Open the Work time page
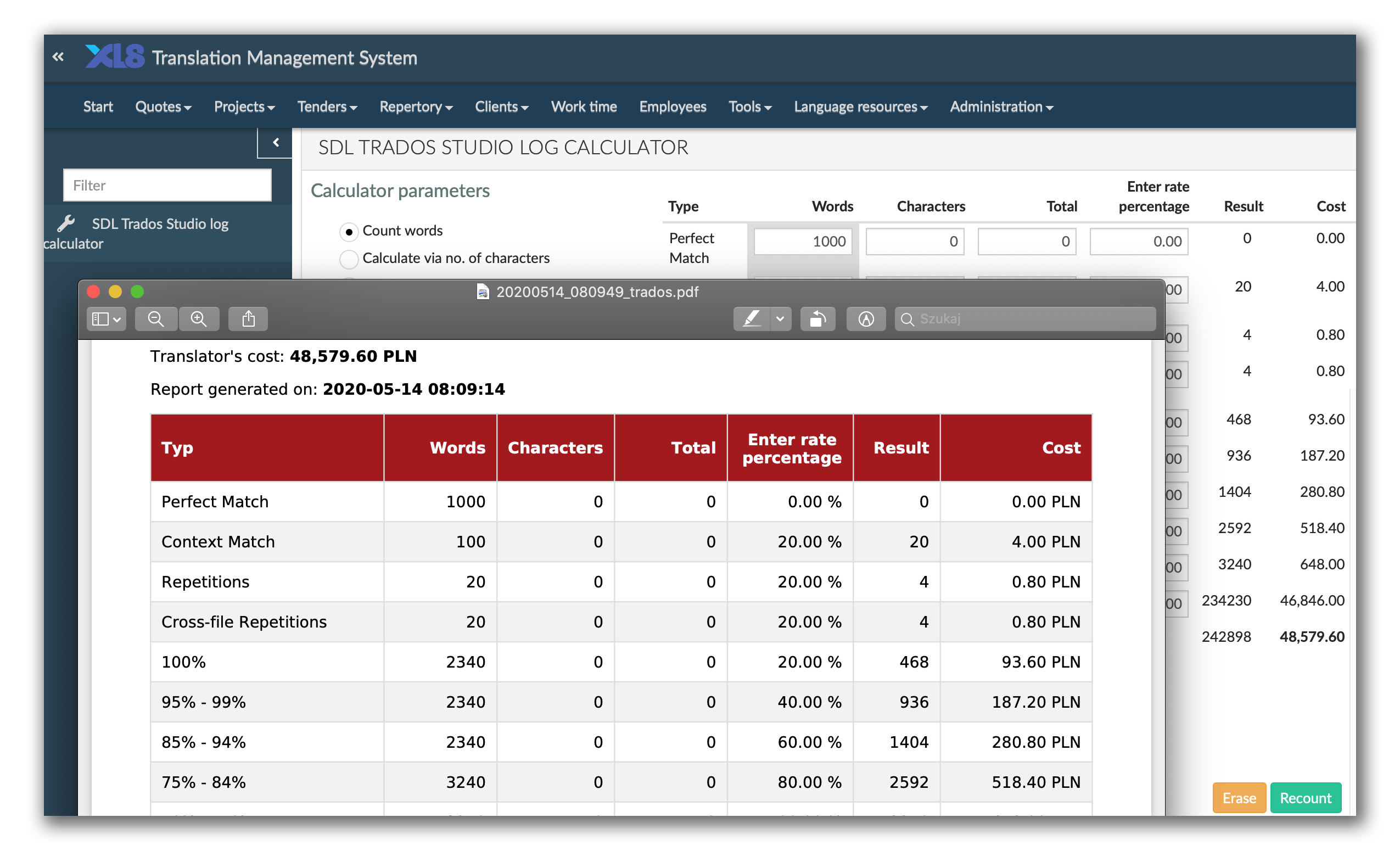Image resolution: width=1400 pixels, height=851 pixels. point(584,107)
